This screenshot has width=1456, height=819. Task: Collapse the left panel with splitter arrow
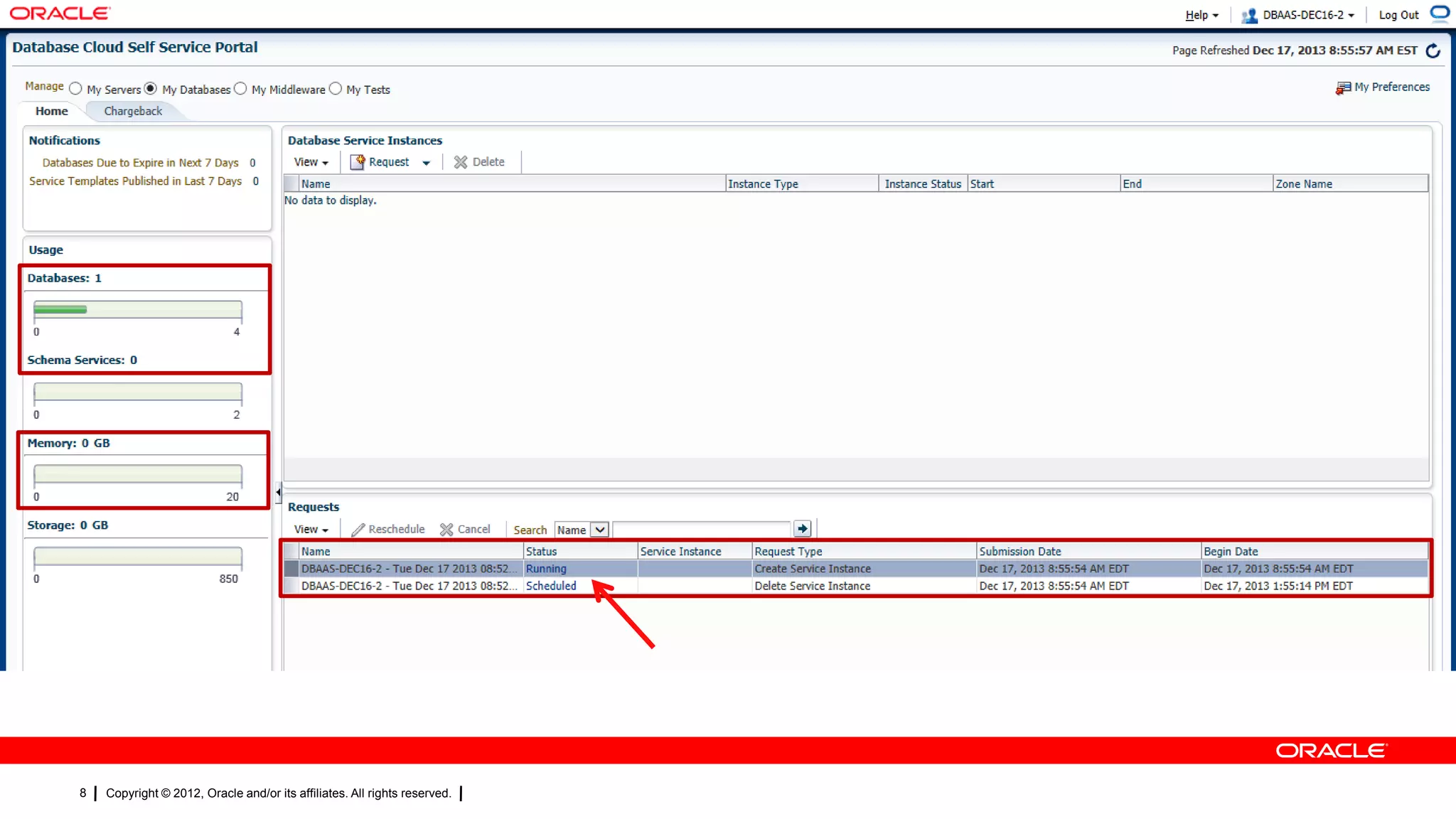pos(278,492)
